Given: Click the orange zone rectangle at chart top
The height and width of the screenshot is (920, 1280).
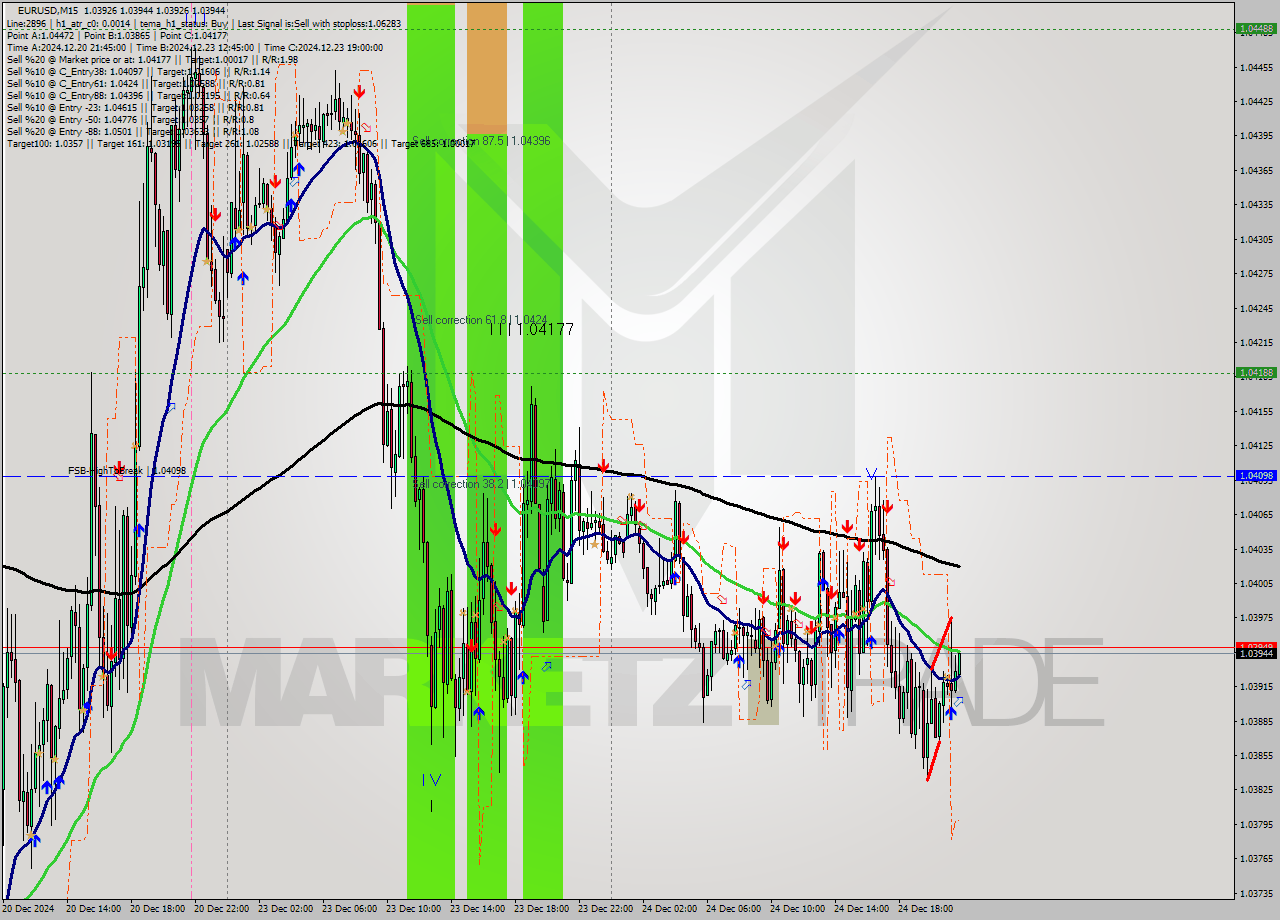Looking at the screenshot, I should 487,69.
